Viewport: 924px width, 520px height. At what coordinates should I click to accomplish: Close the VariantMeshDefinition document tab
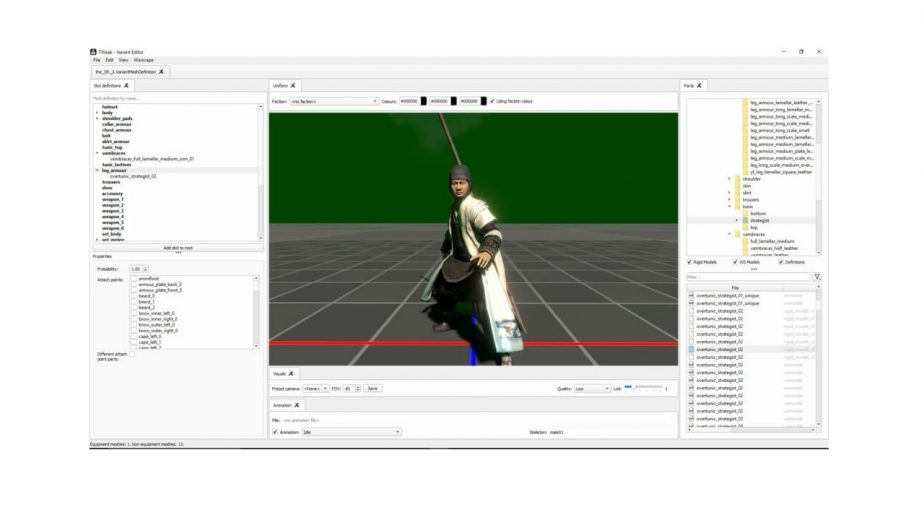[161, 72]
